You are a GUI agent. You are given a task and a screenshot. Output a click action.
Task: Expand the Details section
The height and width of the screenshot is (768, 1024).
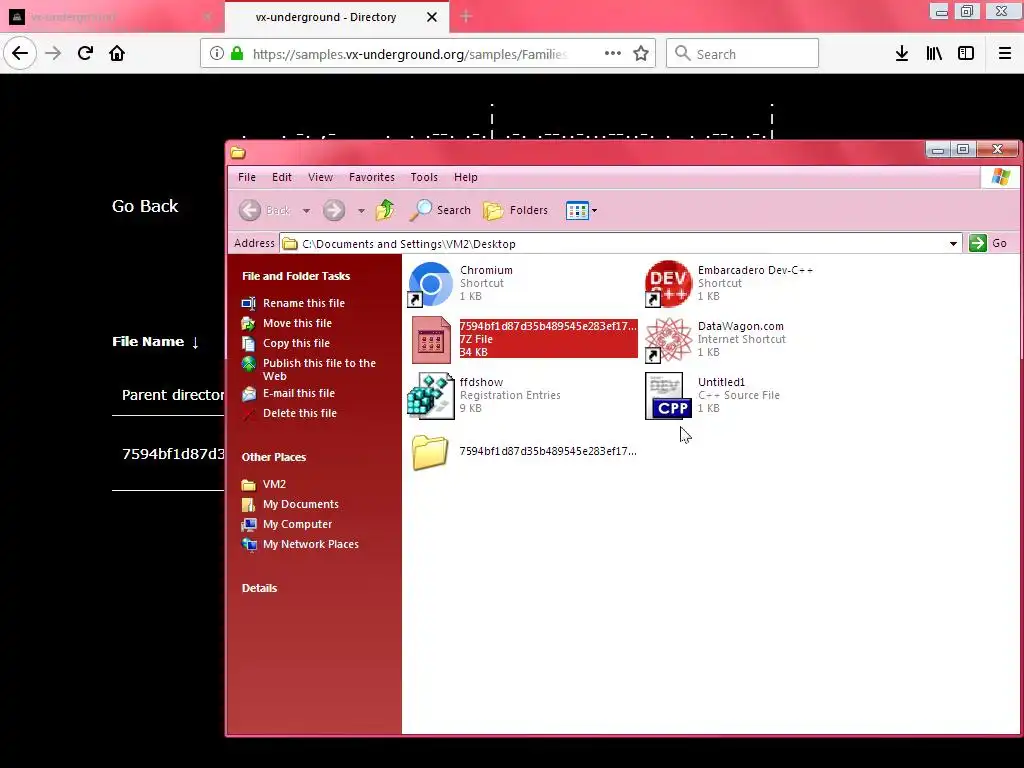point(259,588)
